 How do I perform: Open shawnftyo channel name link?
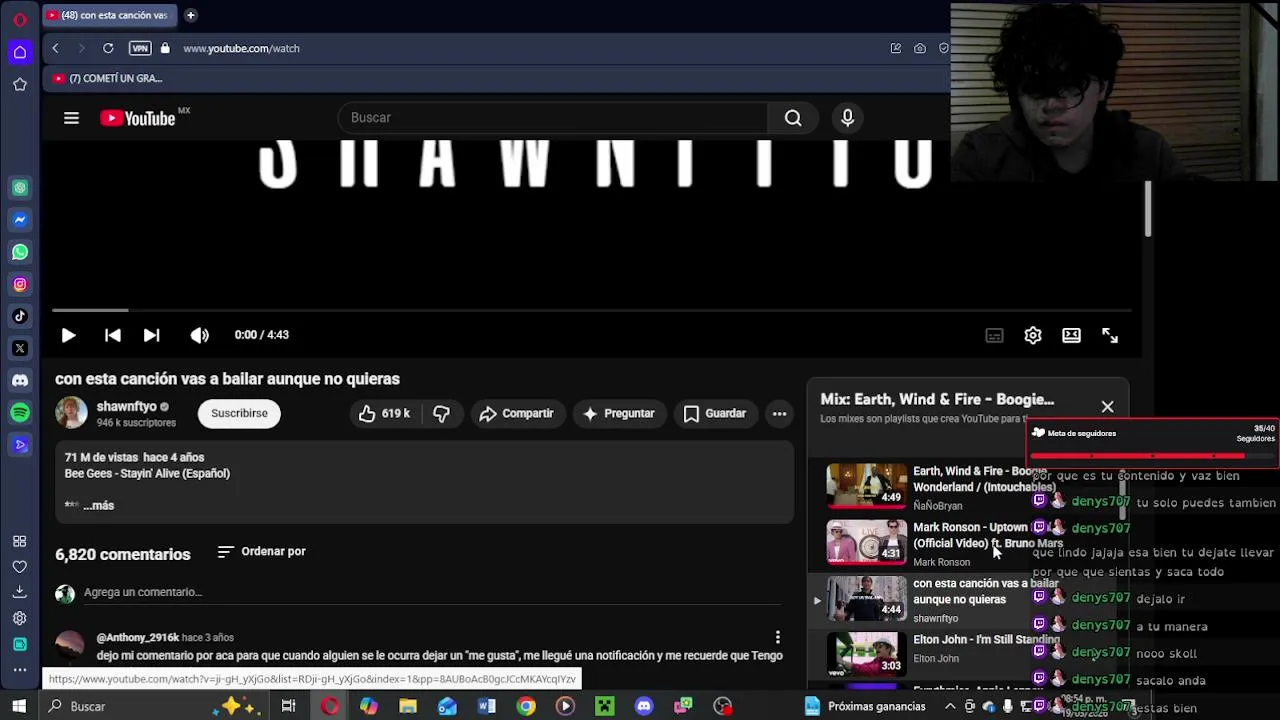[127, 406]
